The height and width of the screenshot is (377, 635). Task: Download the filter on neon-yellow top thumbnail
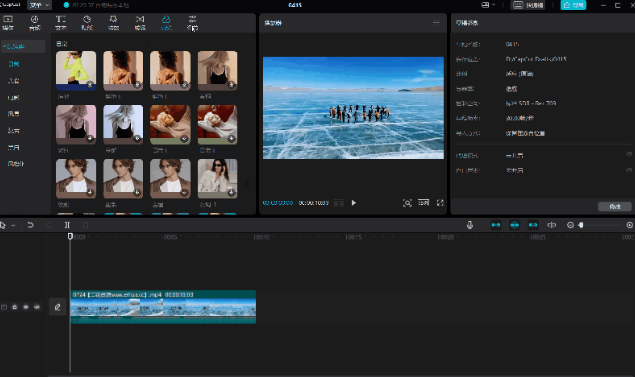click(90, 84)
